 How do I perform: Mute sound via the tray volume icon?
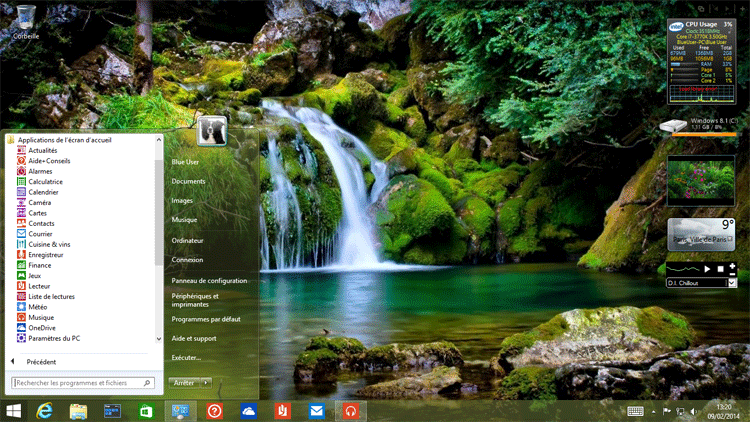pos(695,411)
